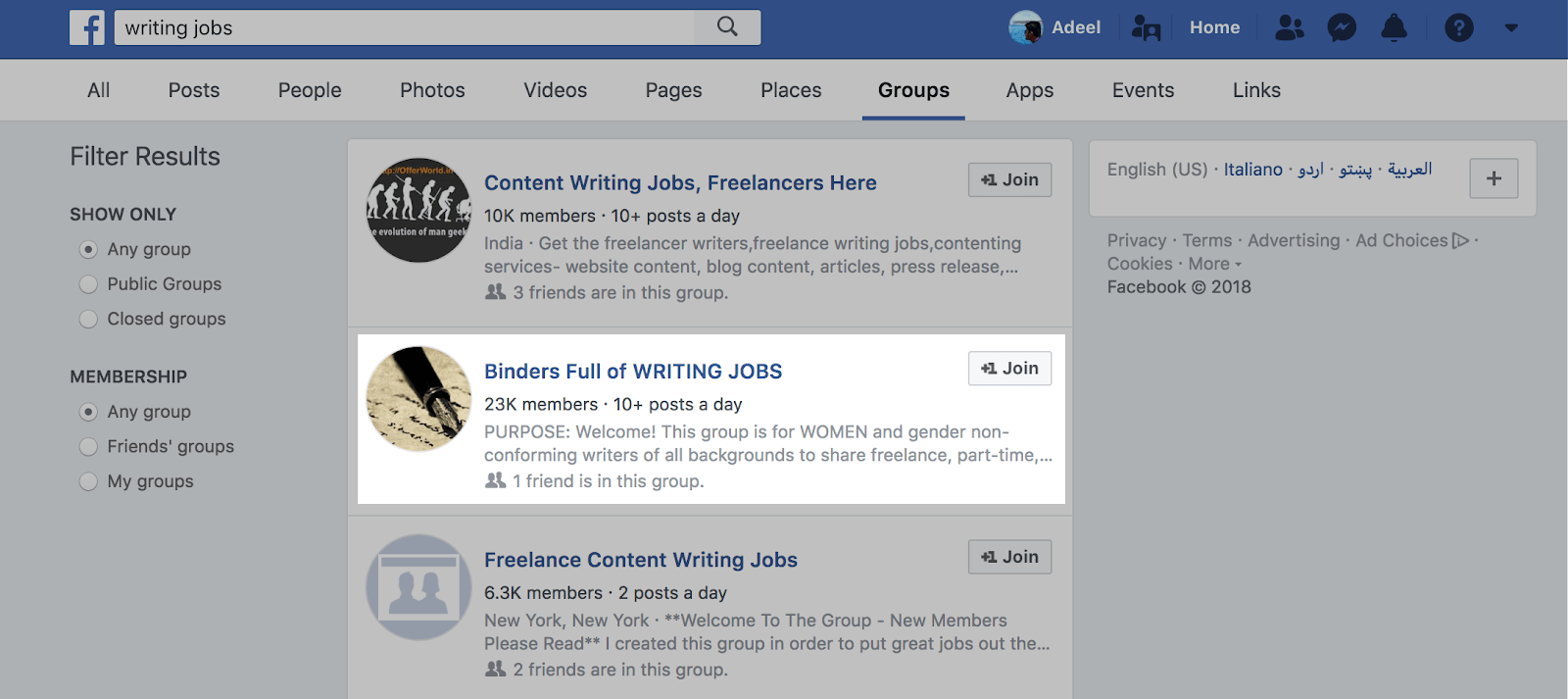1568x699 pixels.
Task: Open Friend Requests icon
Action: coord(1289,27)
